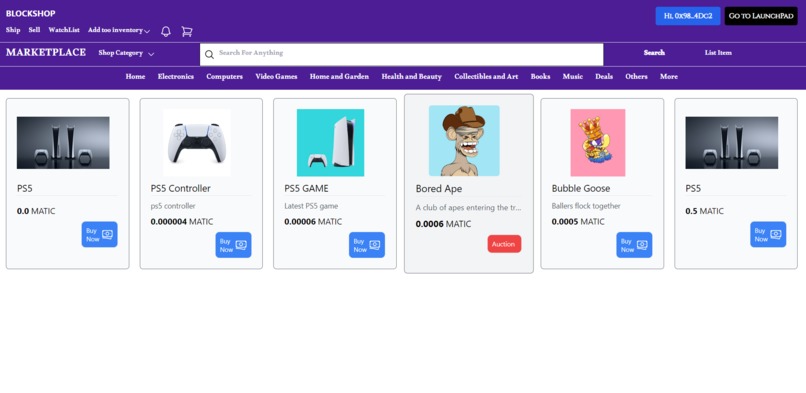This screenshot has height=393, width=806.
Task: Open the notification bell icon
Action: tap(166, 31)
